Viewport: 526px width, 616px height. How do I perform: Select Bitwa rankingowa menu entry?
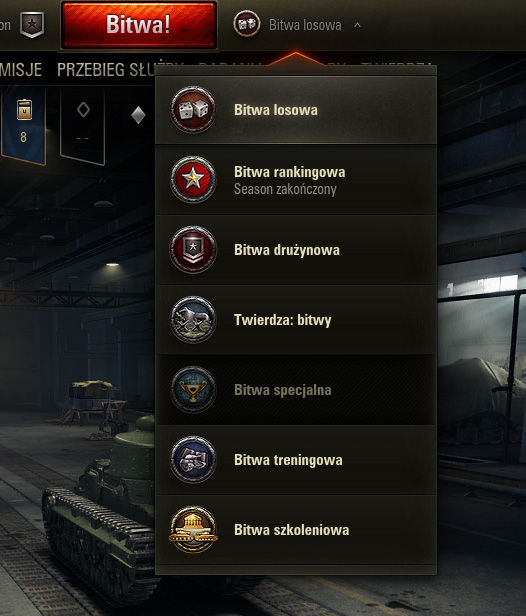(296, 180)
